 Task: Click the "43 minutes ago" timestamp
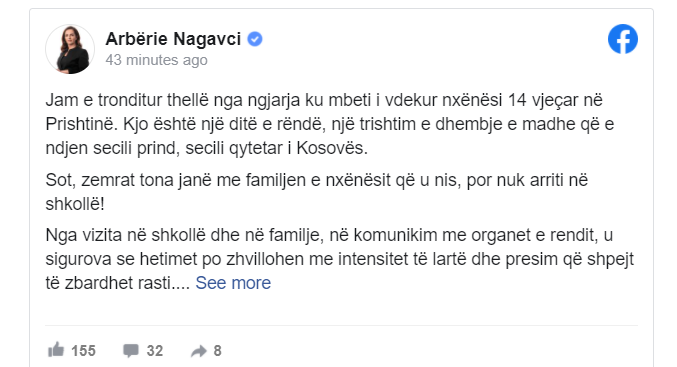(x=156, y=60)
